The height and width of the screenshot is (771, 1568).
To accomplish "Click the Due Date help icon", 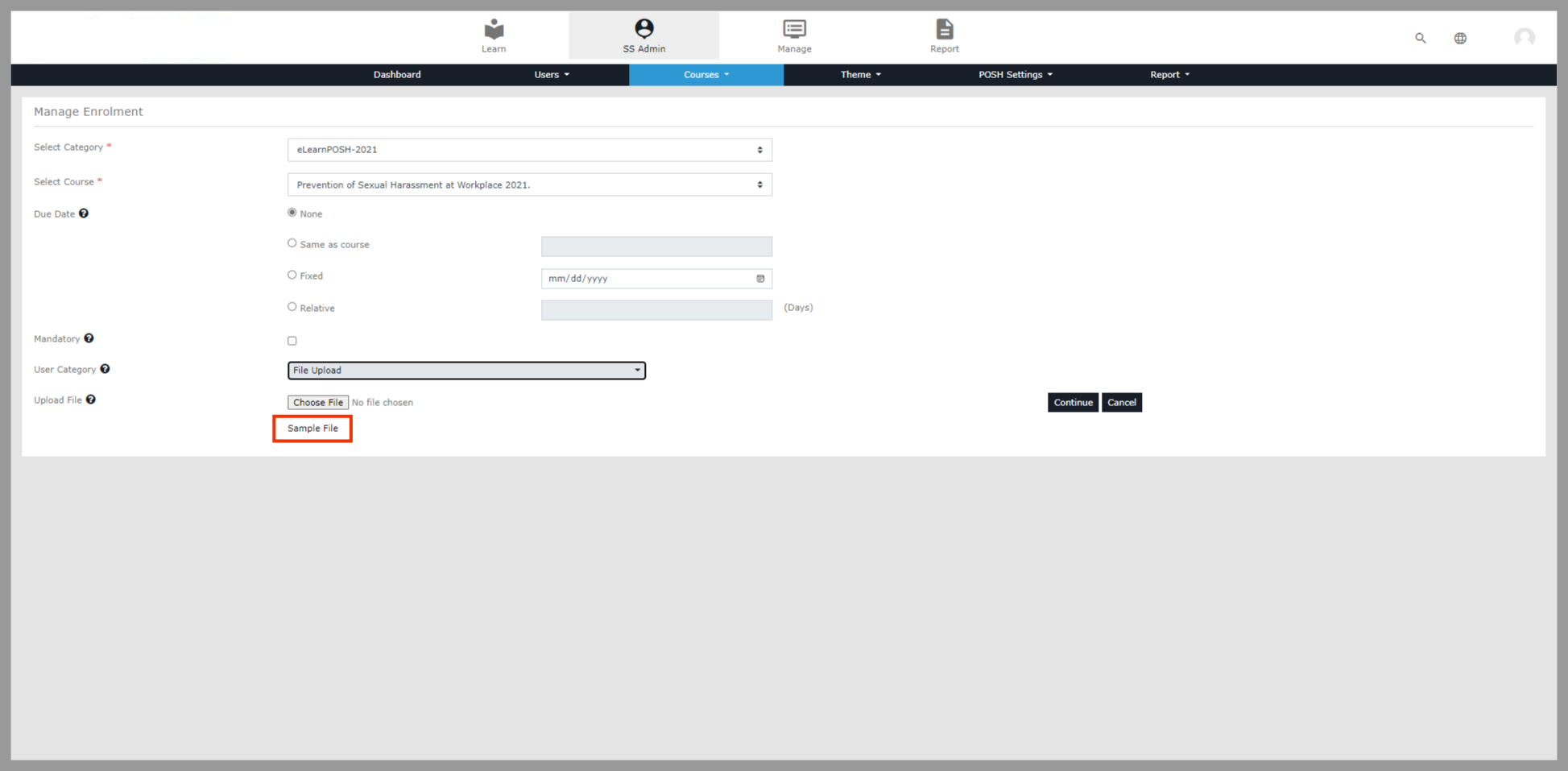I will coord(84,213).
